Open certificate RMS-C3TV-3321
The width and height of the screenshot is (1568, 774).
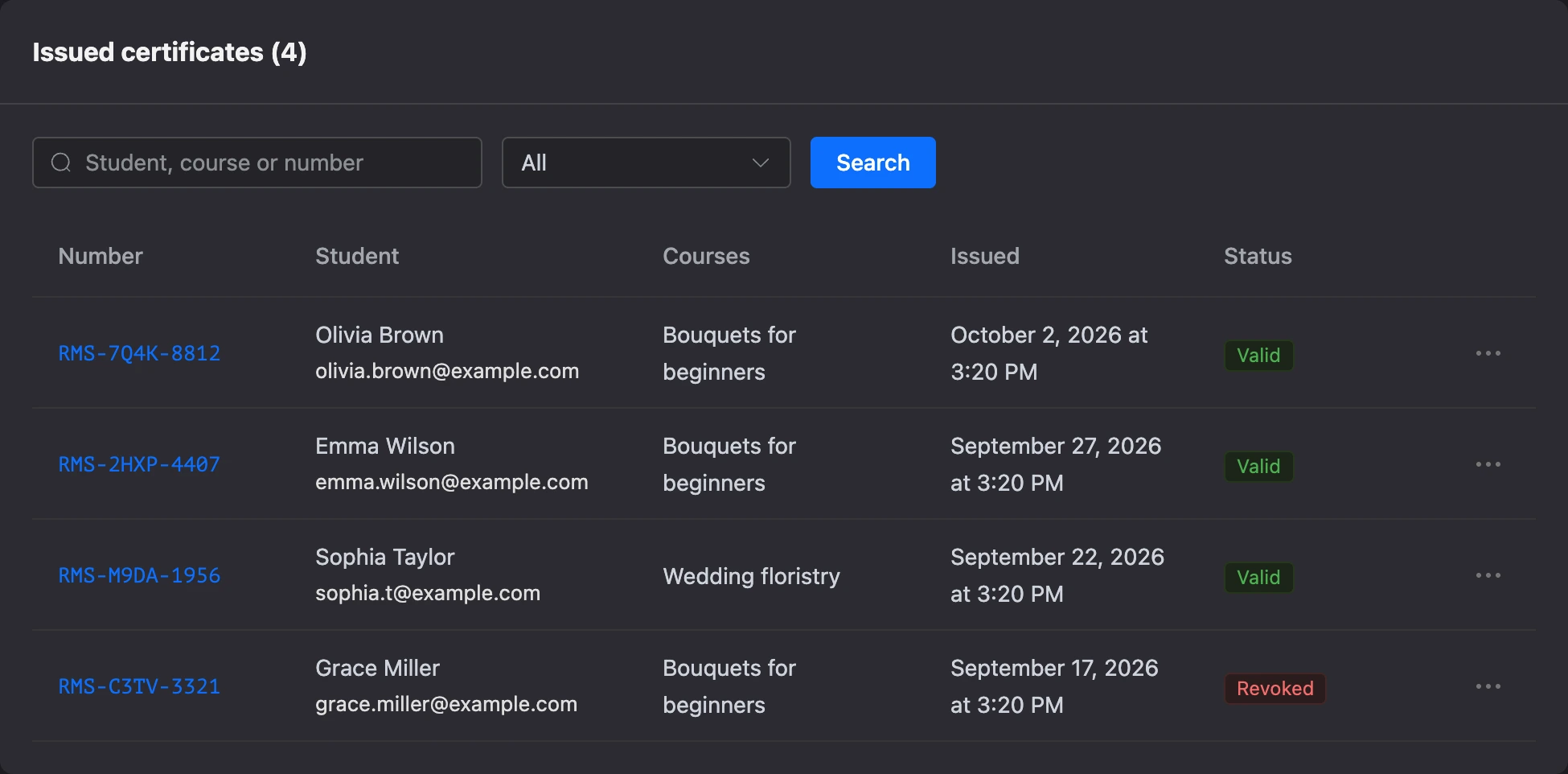click(139, 686)
